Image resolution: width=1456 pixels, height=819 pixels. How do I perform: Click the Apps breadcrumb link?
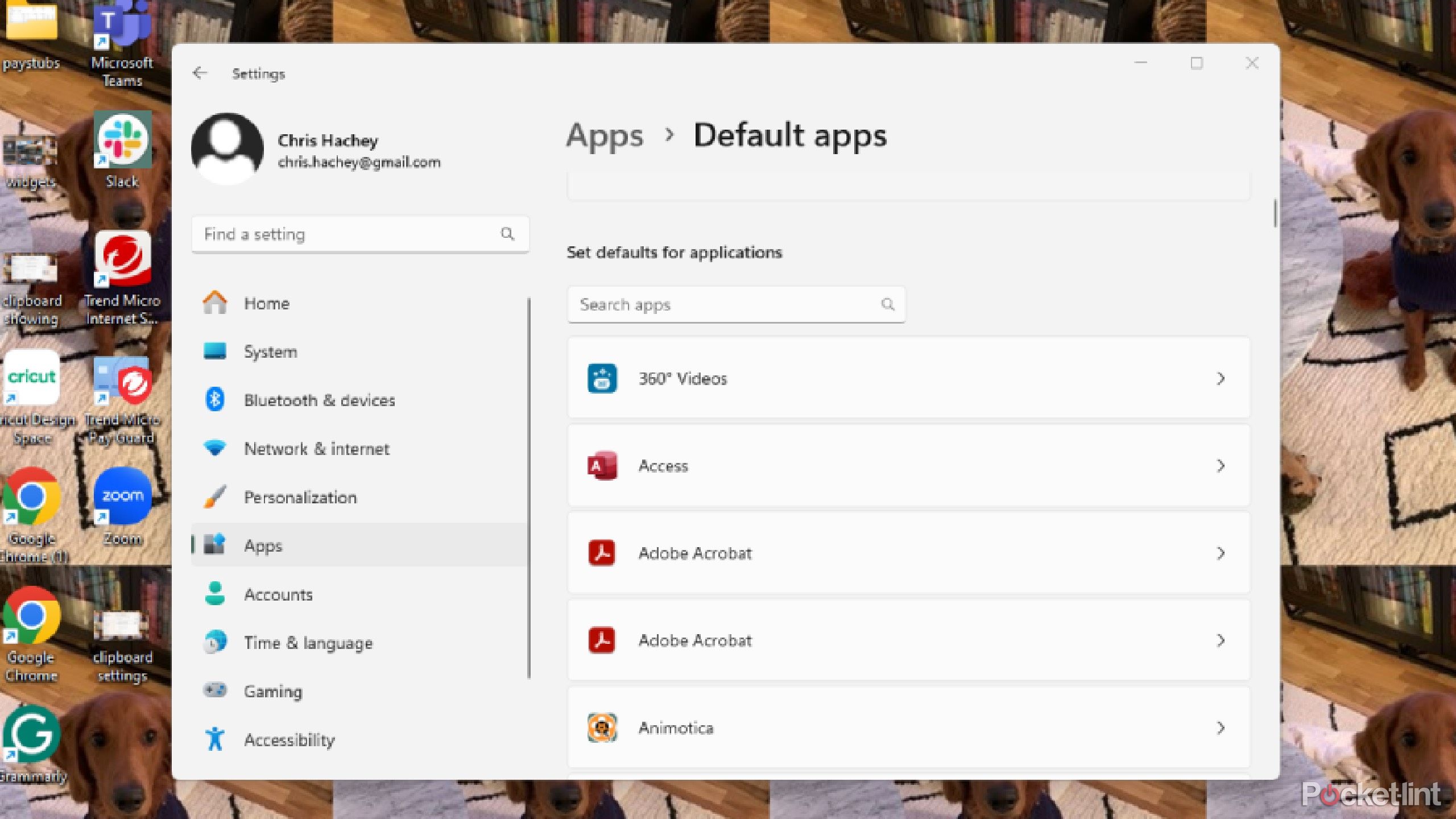(605, 136)
